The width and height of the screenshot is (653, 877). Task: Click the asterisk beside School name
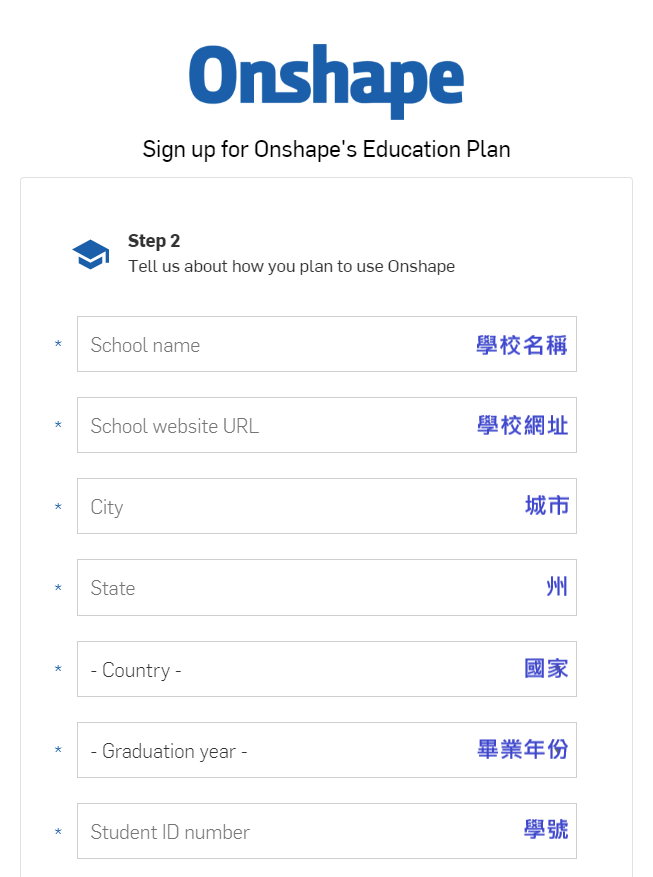(x=58, y=344)
